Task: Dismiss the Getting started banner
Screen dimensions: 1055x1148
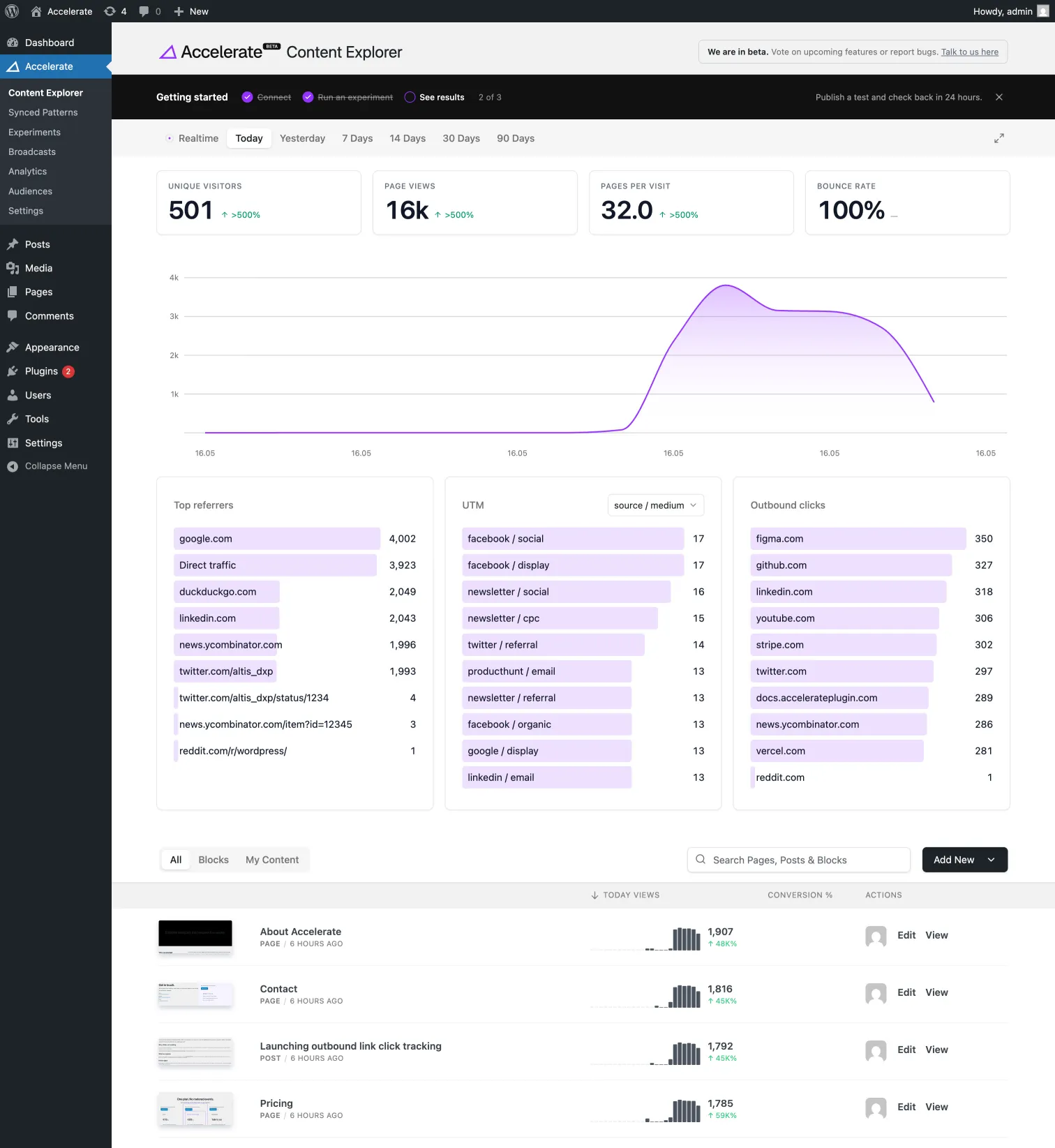Action: 999,97
